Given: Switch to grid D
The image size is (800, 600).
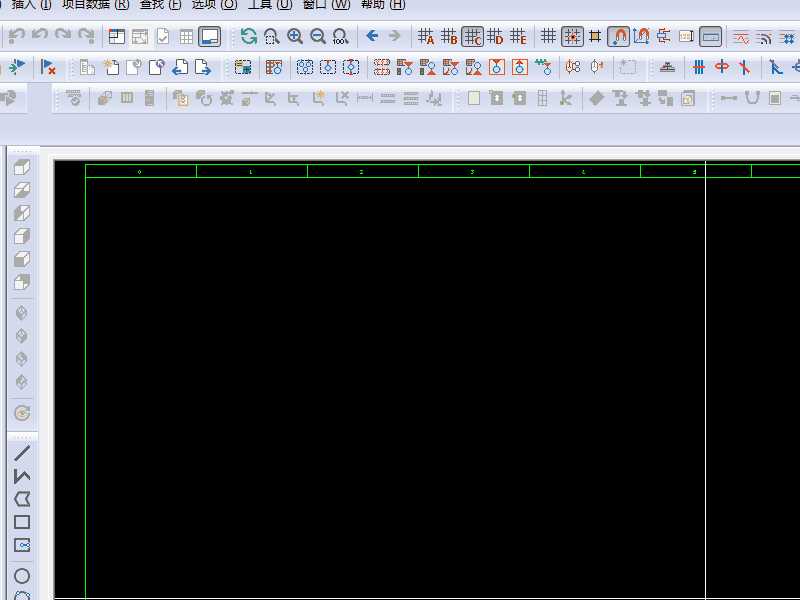Looking at the screenshot, I should coord(495,37).
